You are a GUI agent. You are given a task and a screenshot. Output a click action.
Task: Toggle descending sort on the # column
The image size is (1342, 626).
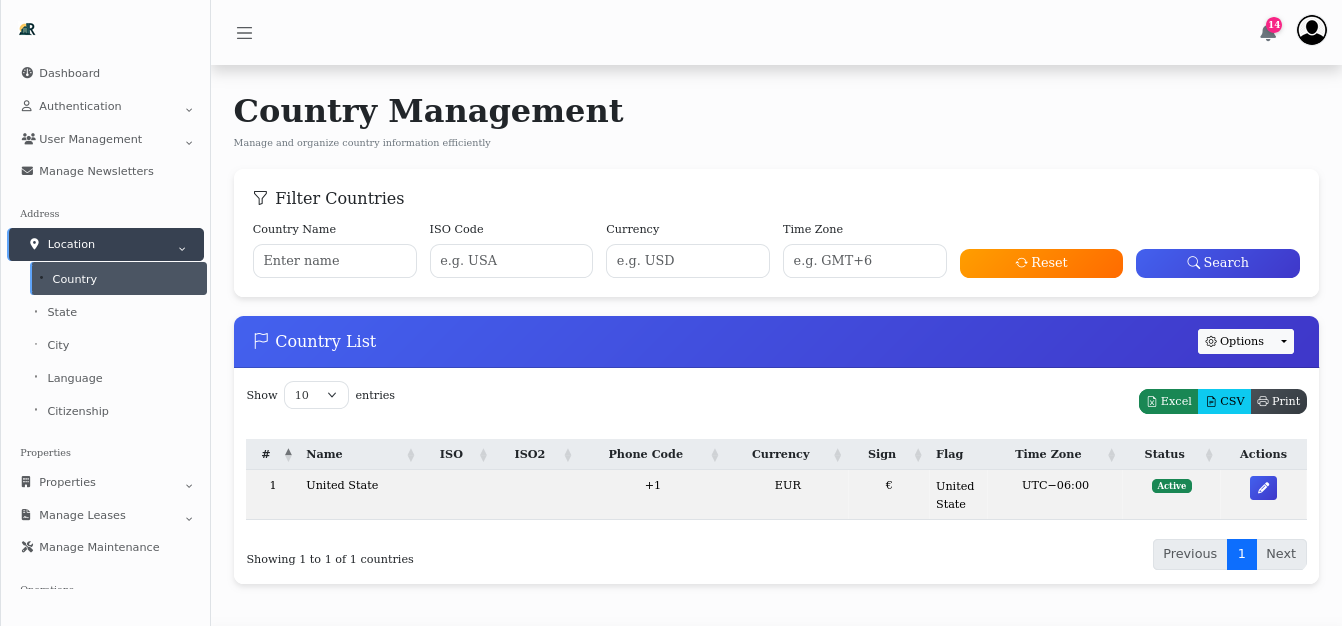click(289, 454)
